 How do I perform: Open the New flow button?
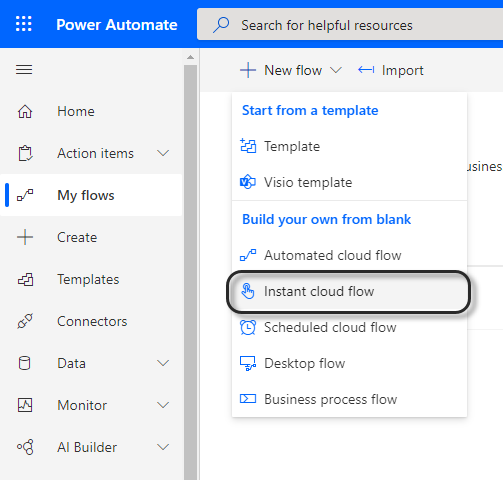click(x=291, y=70)
